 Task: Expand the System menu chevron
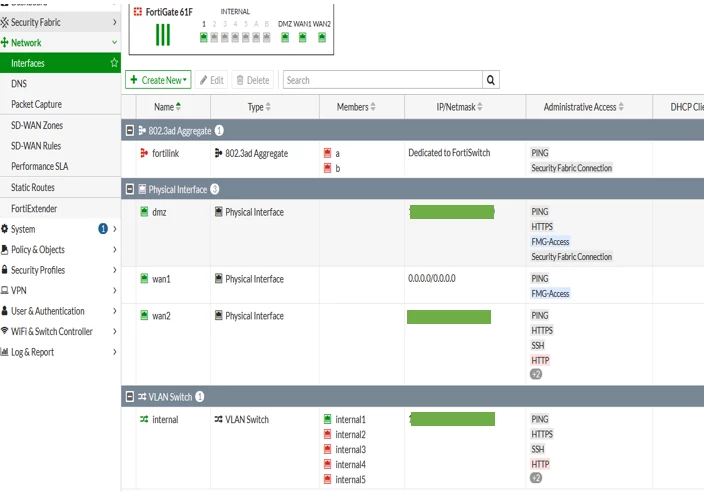(x=115, y=229)
